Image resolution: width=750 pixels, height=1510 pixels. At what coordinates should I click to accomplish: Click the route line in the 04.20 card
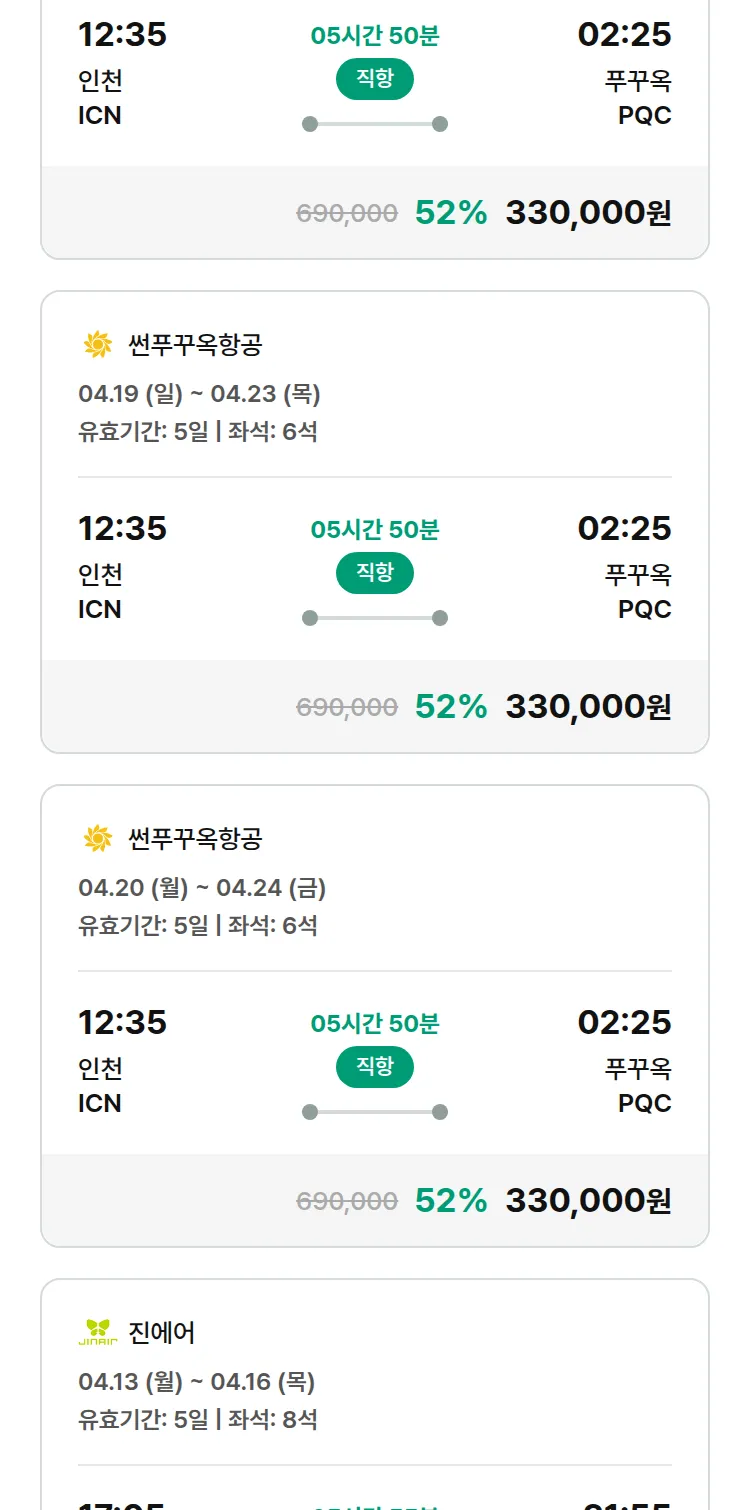[375, 1112]
